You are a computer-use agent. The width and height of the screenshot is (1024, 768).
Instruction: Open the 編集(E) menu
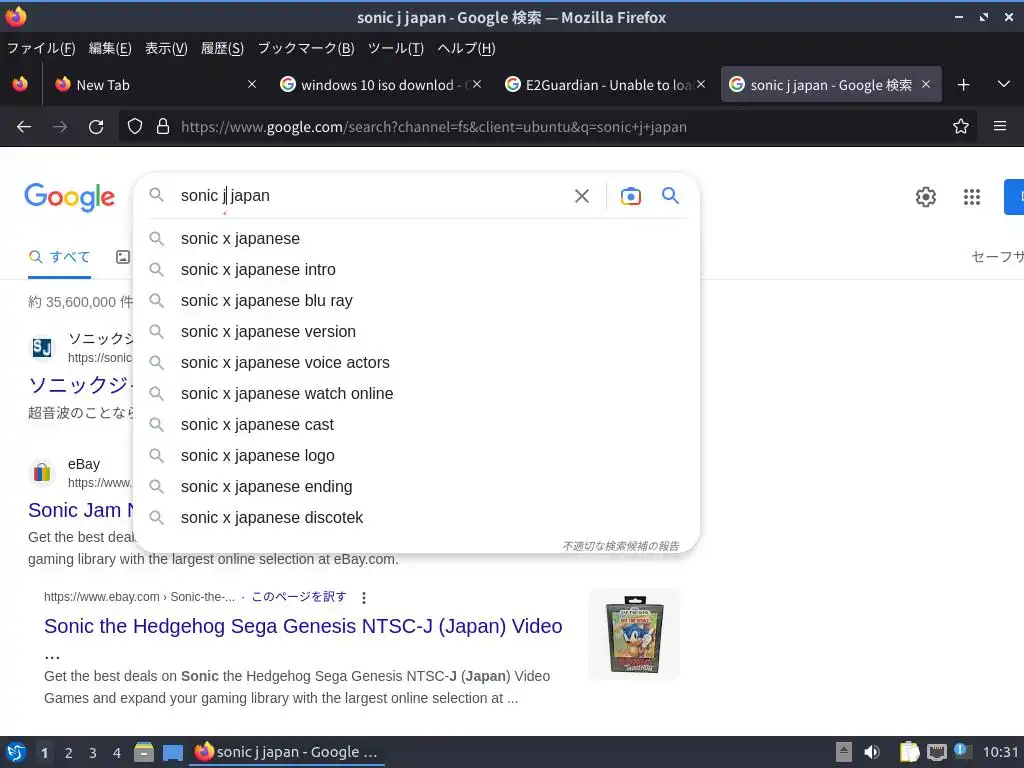point(110,48)
